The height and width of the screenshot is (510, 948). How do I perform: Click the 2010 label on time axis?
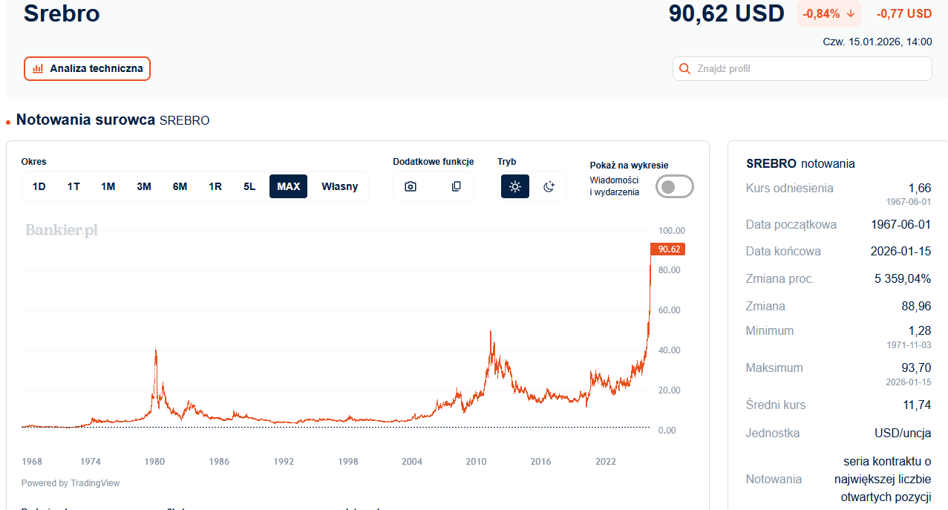point(476,461)
